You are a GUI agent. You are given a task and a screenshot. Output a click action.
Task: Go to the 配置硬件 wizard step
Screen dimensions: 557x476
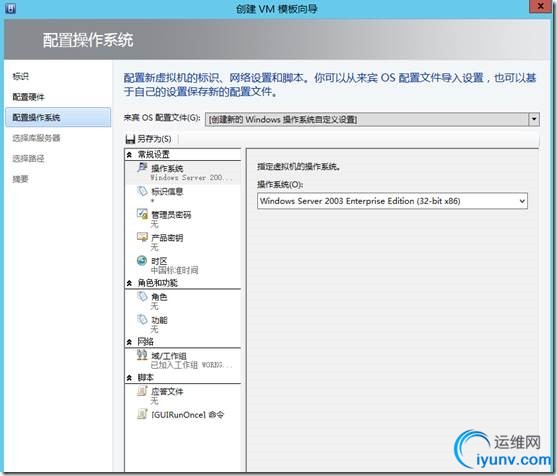pos(28,97)
